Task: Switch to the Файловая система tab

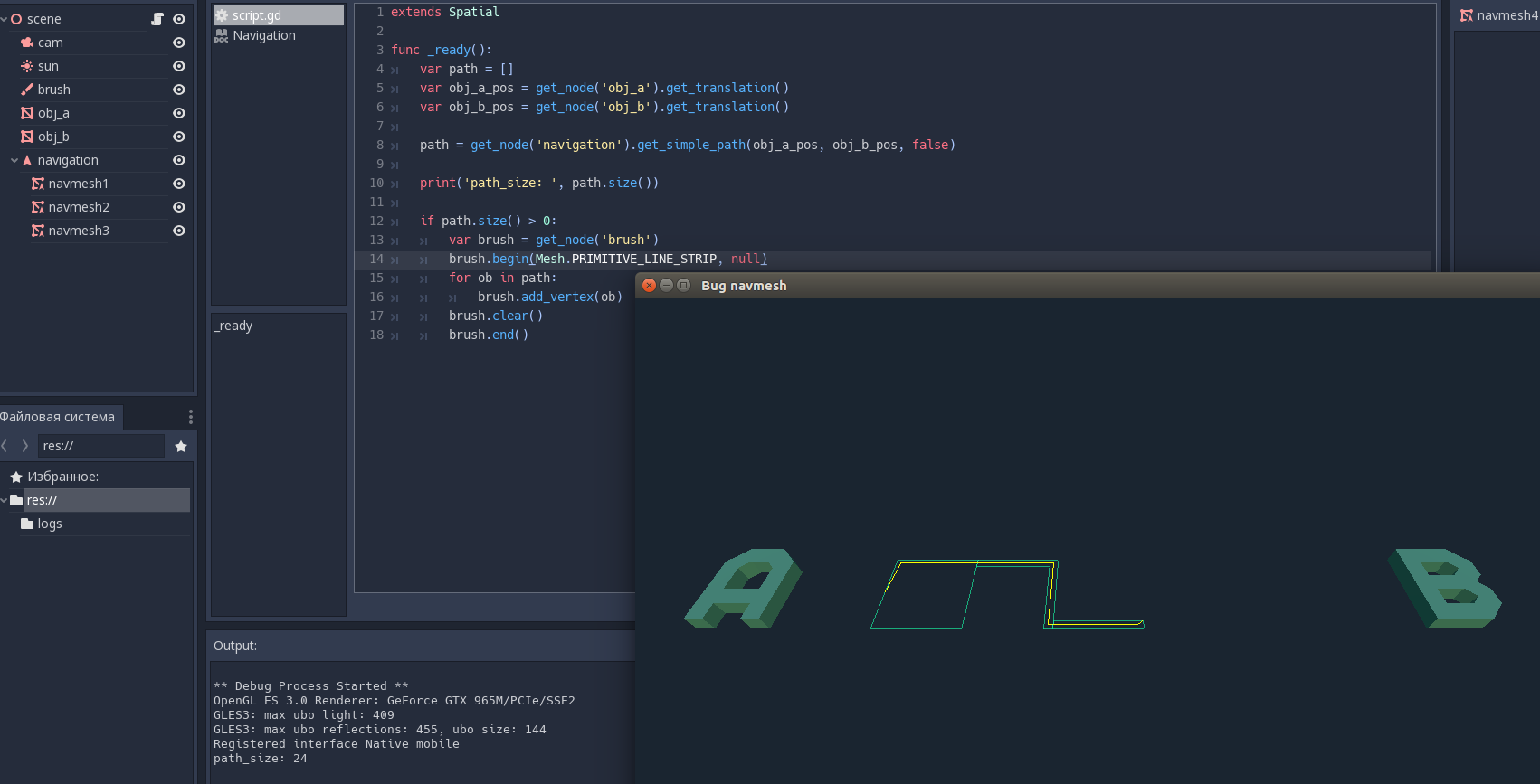Action: tap(60, 417)
